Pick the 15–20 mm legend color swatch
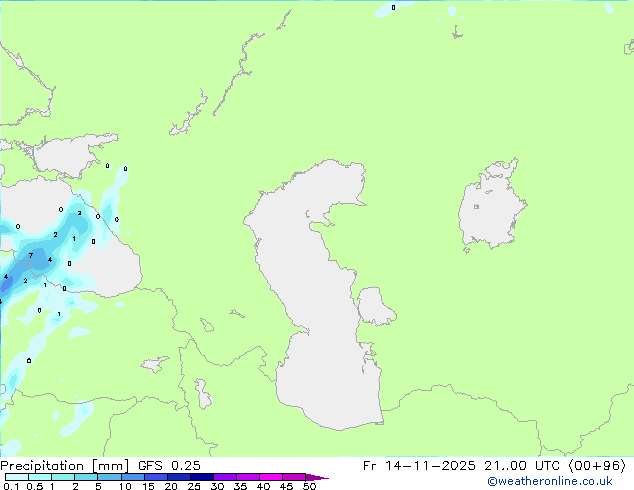The height and width of the screenshot is (490, 634). coord(155,477)
